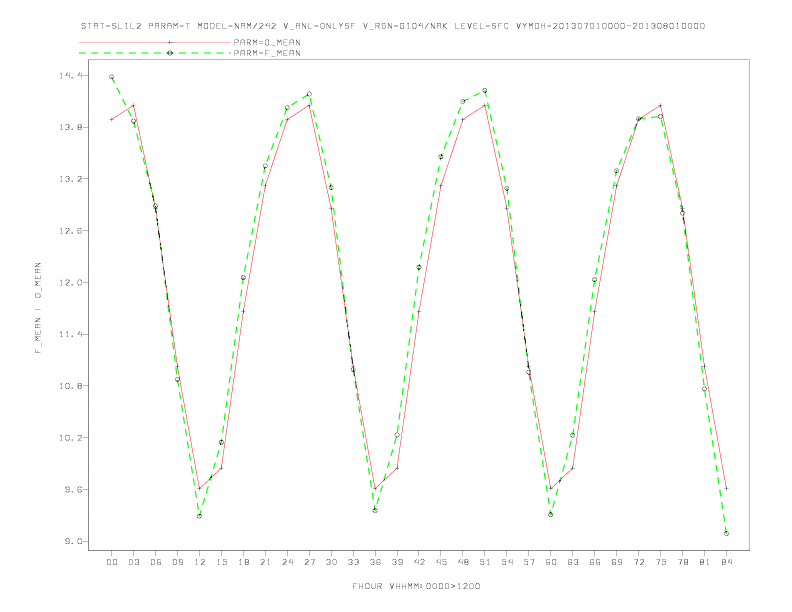Click the y-axis label F_MEAN | O_MEAN
The image size is (792, 612).
pos(38,308)
